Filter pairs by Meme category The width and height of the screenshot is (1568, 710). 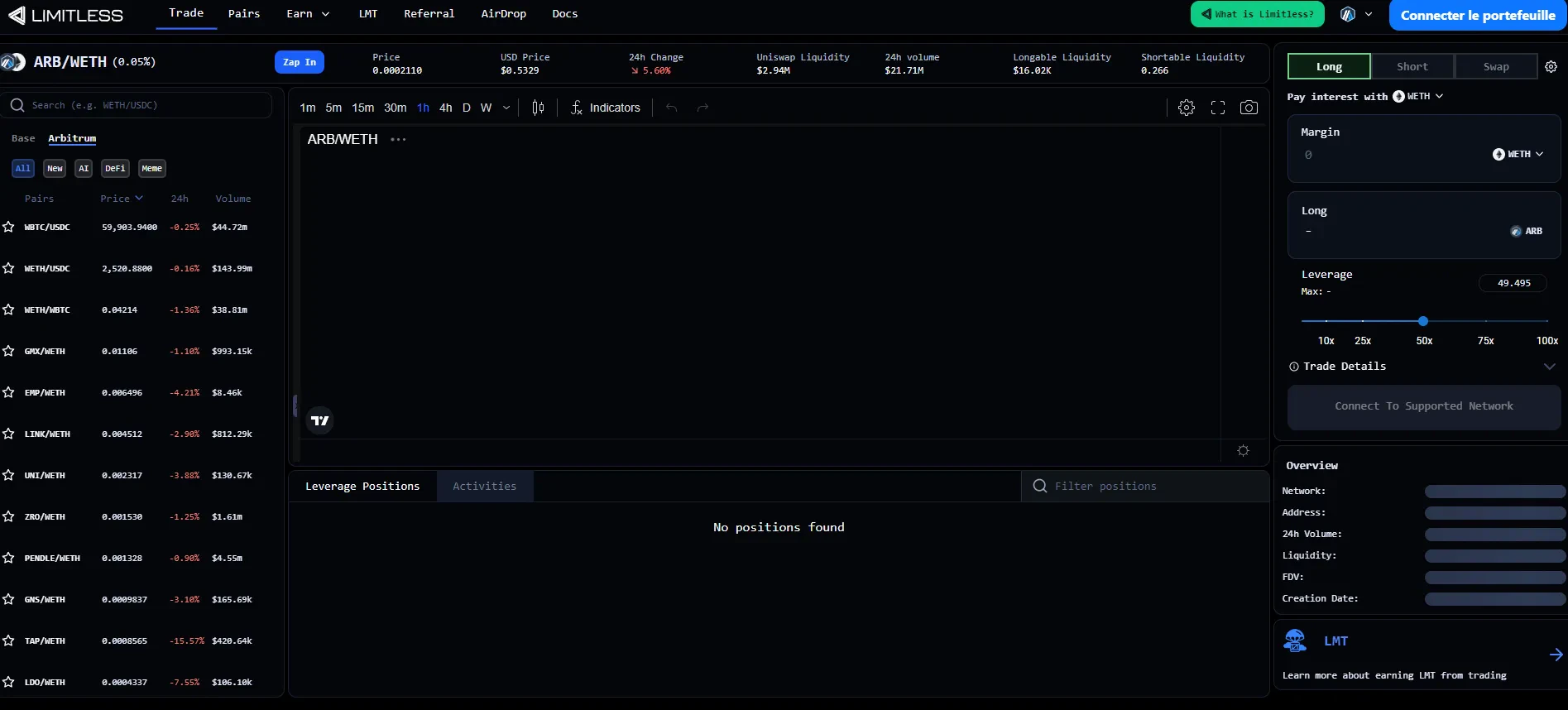tap(152, 169)
